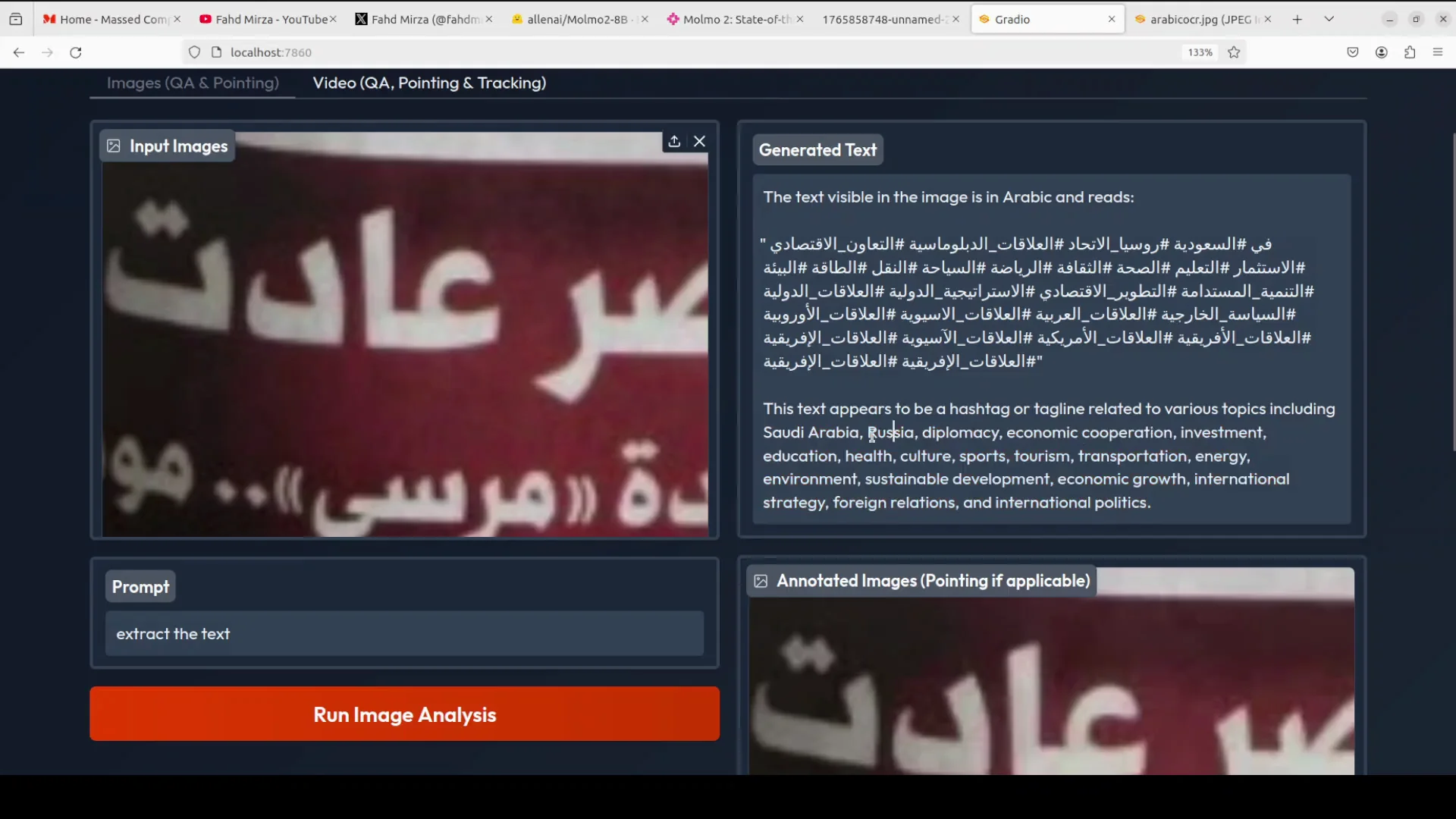Go back to the previous page
The height and width of the screenshot is (819, 1456).
tap(19, 52)
